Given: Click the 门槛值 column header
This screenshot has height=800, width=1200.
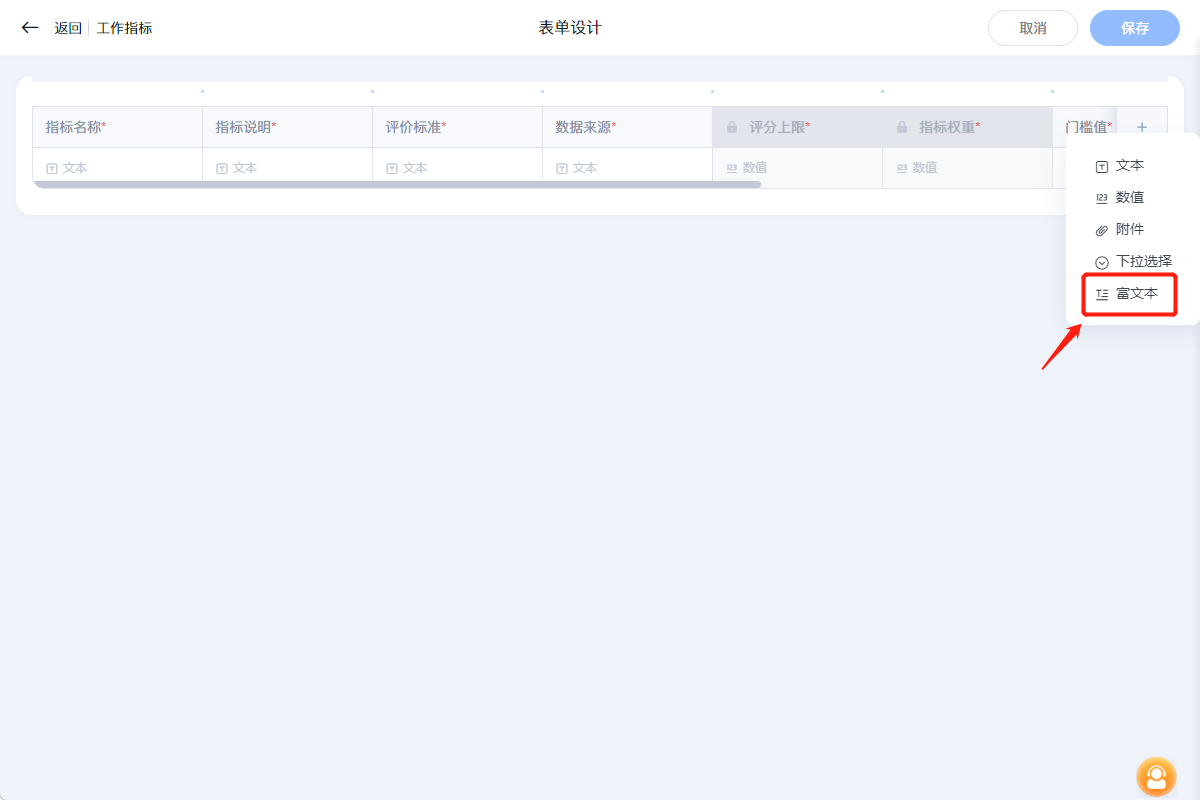Looking at the screenshot, I should point(1087,127).
